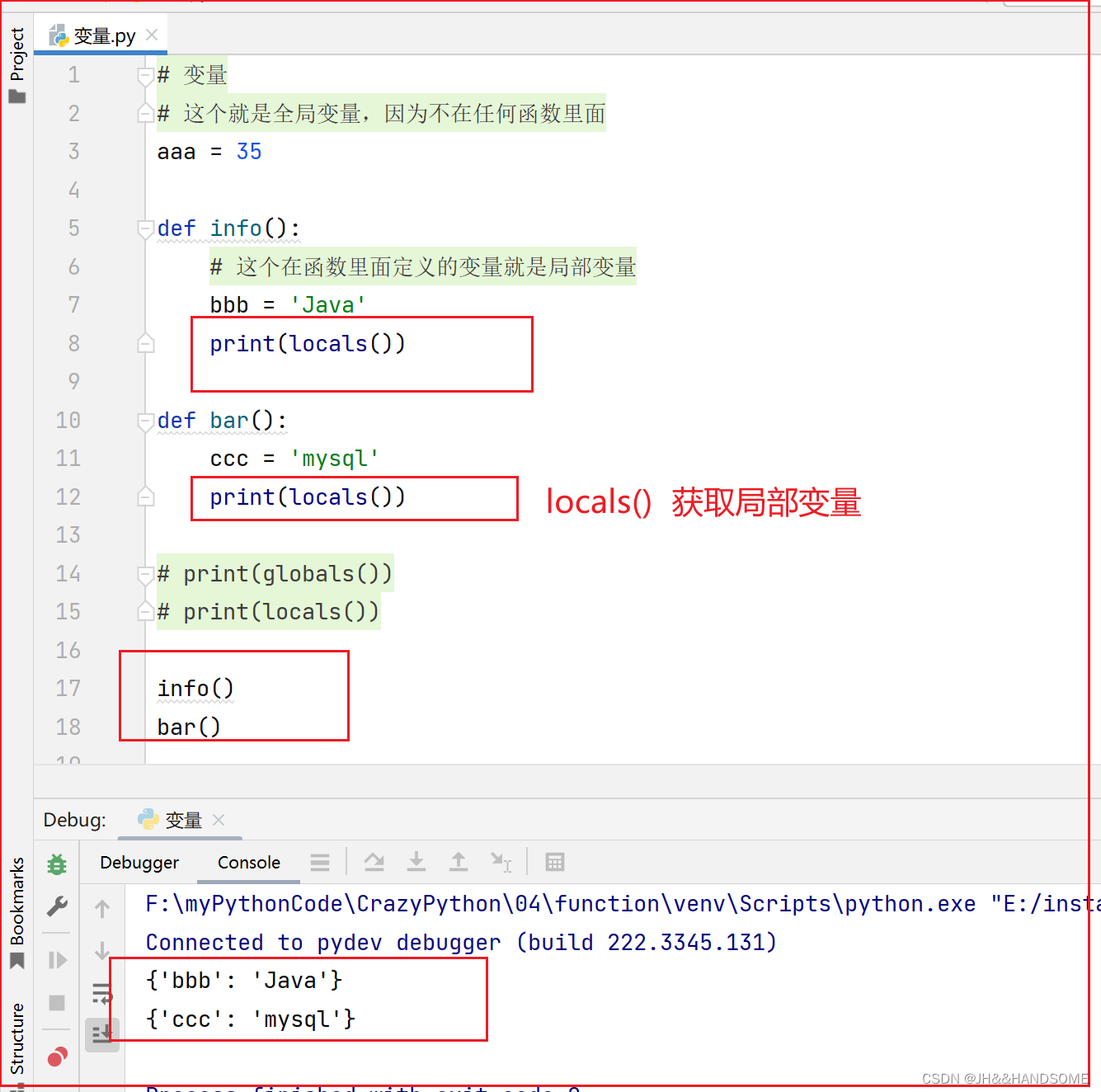Click the Stop debugging square icon
This screenshot has height=1092, width=1101.
(x=57, y=1003)
